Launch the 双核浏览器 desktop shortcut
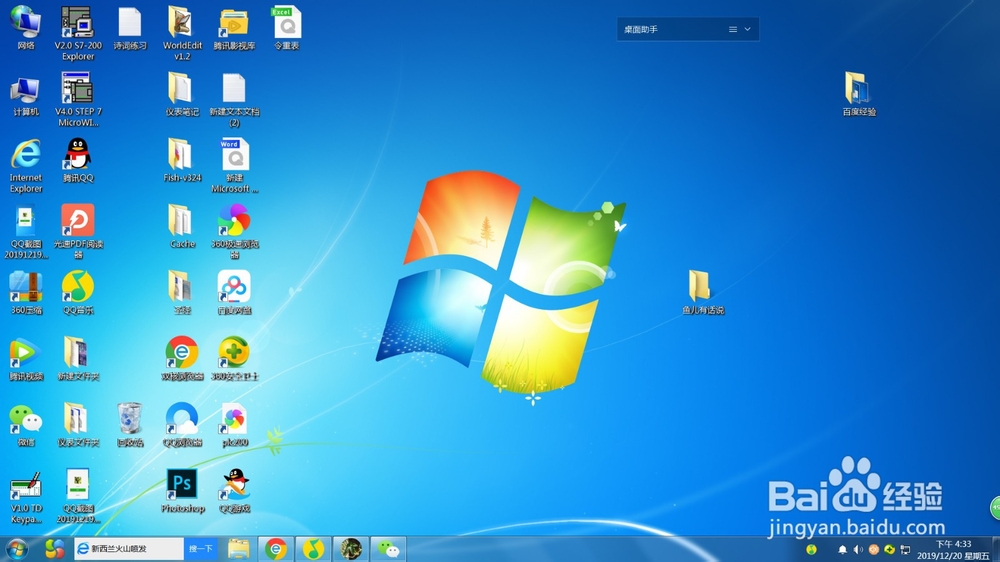 [182, 359]
